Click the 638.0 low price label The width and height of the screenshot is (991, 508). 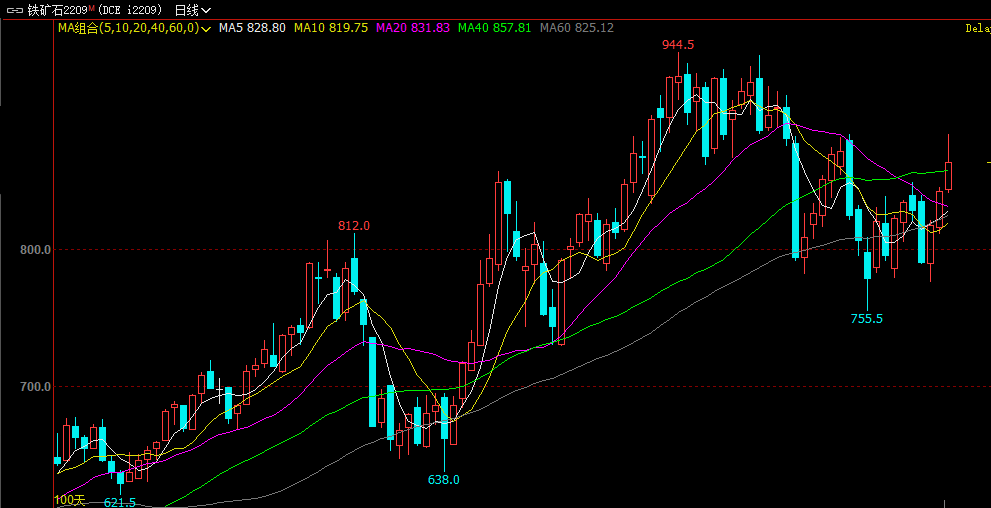pos(444,480)
